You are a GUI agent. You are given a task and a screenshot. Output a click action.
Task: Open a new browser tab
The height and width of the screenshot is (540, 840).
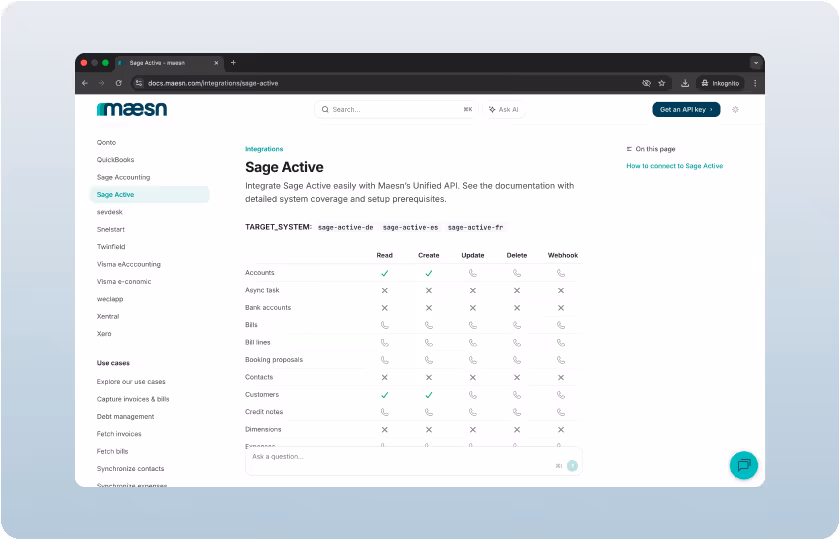[233, 63]
